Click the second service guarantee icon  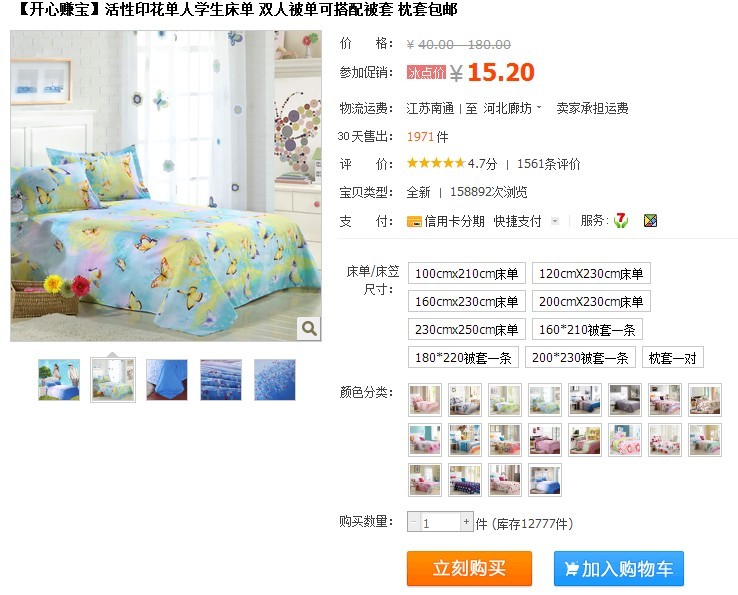pos(650,220)
